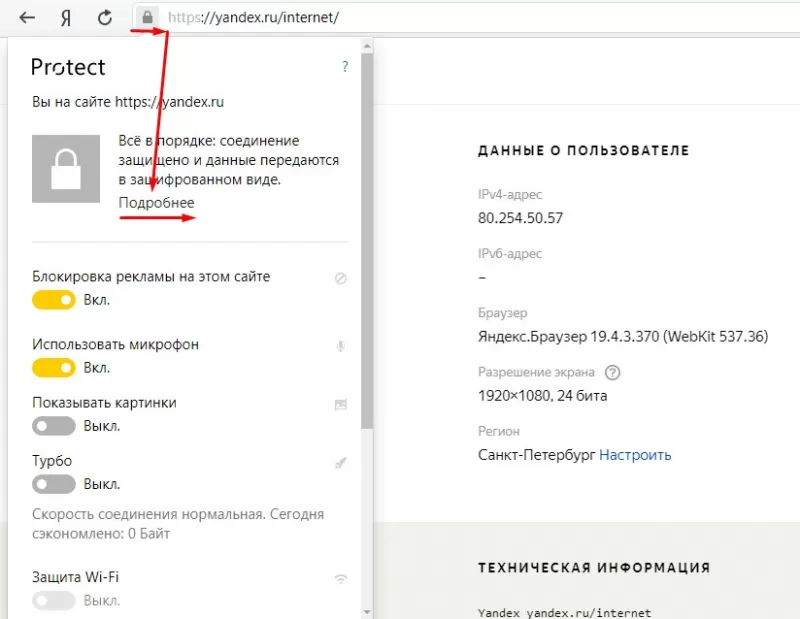Click the microphone icon next to Использовать микрофон

[340, 344]
